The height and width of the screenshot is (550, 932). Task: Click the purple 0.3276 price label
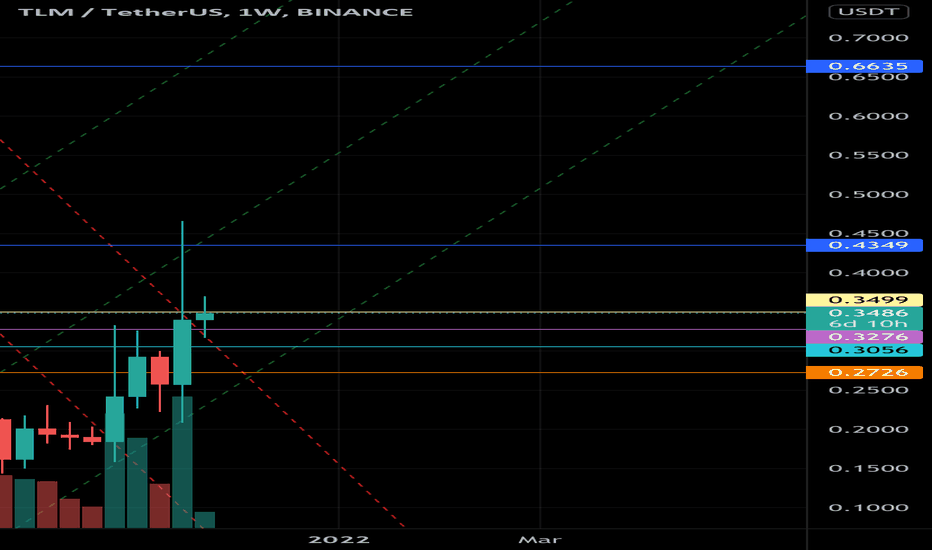[864, 337]
